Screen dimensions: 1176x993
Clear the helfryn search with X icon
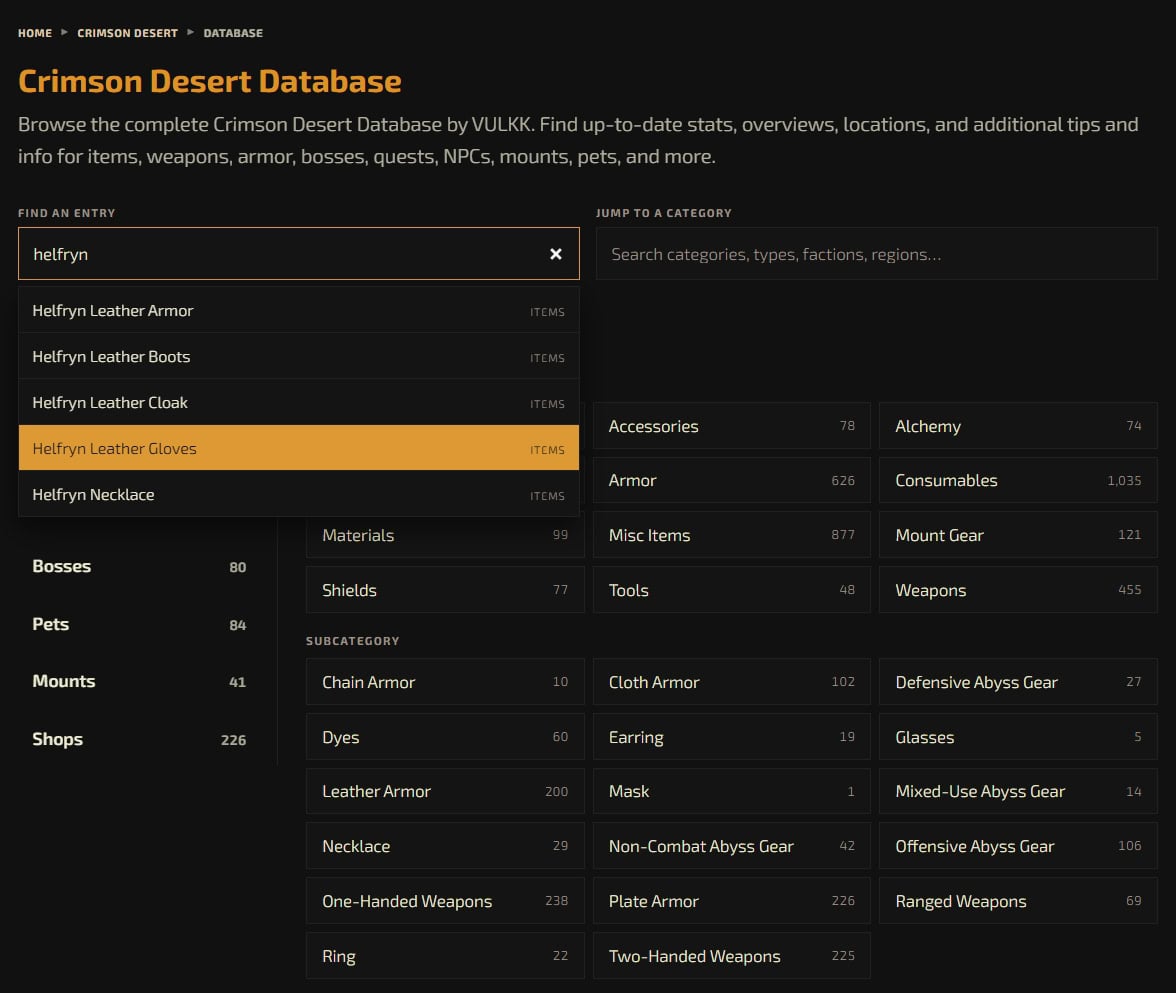click(x=556, y=254)
